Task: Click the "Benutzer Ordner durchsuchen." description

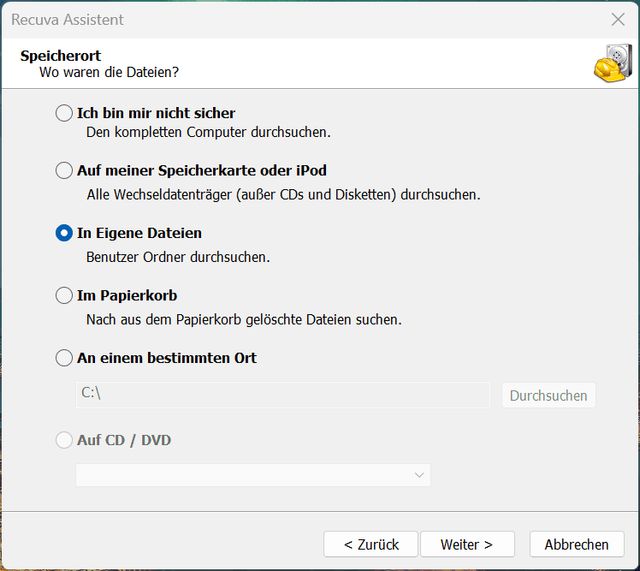Action: tap(178, 257)
